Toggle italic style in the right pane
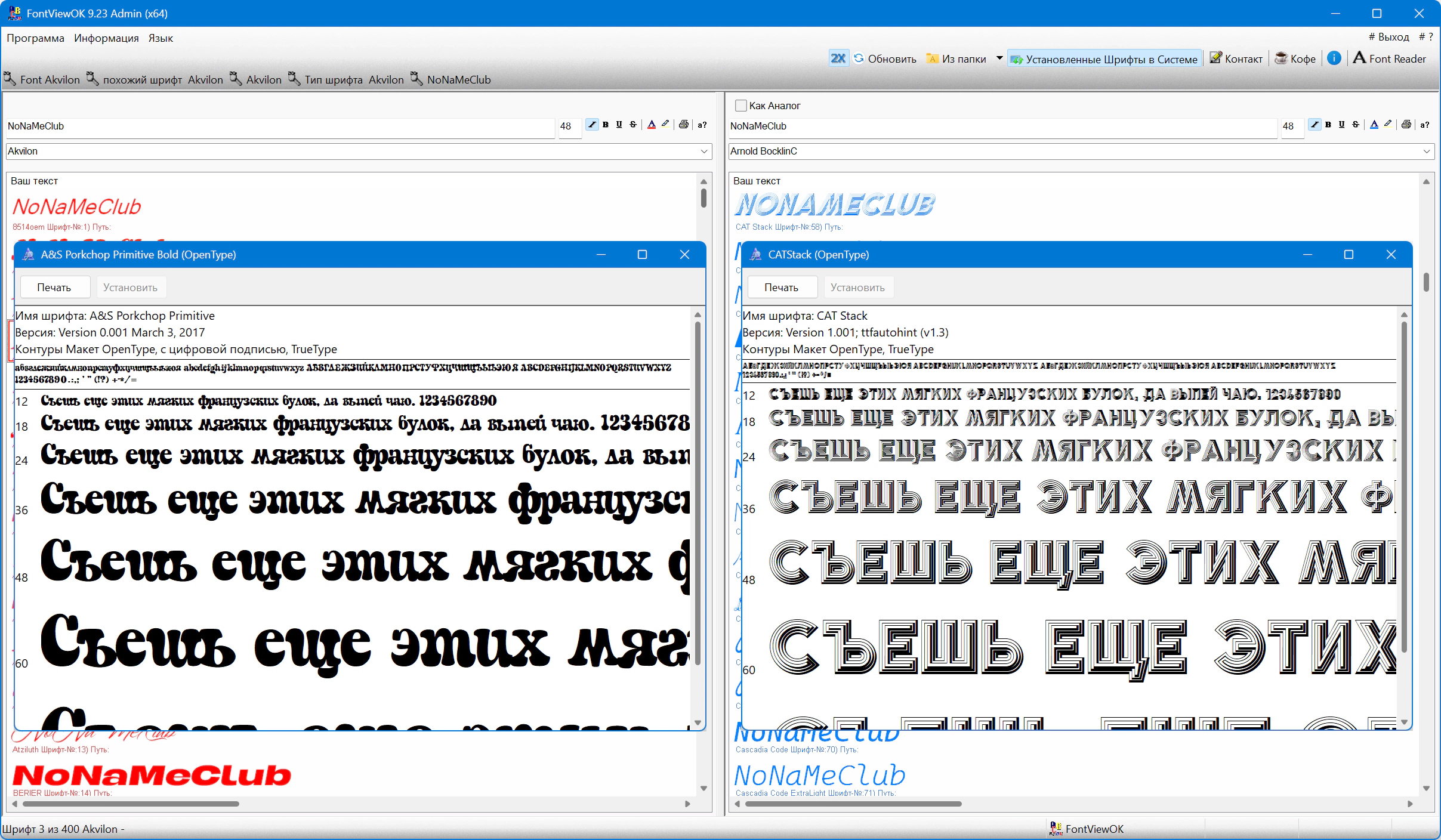Image resolution: width=1441 pixels, height=840 pixels. pyautogui.click(x=1315, y=125)
